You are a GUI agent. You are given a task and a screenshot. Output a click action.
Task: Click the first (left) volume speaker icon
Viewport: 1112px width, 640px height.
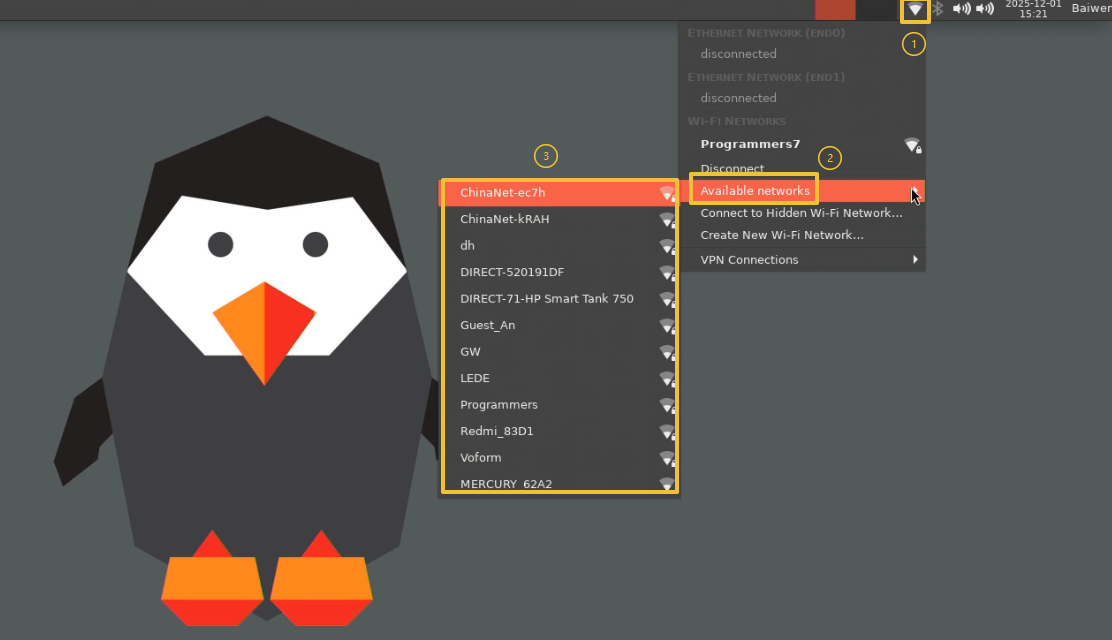pos(961,9)
